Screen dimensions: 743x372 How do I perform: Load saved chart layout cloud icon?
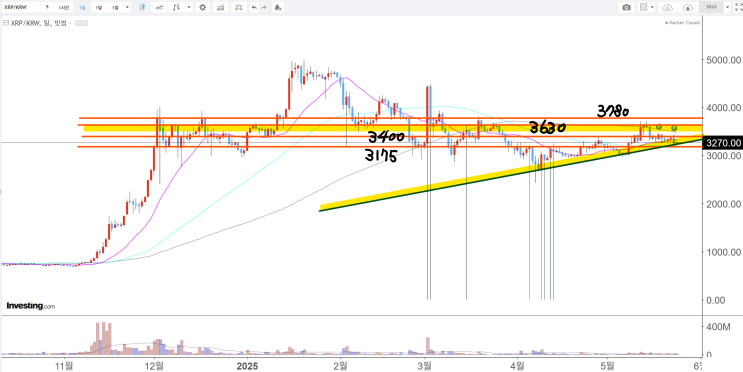click(x=667, y=8)
